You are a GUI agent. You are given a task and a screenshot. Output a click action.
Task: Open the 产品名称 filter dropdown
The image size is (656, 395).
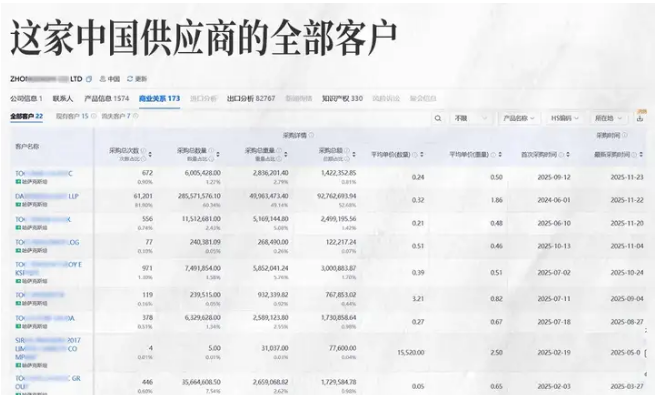(x=519, y=118)
